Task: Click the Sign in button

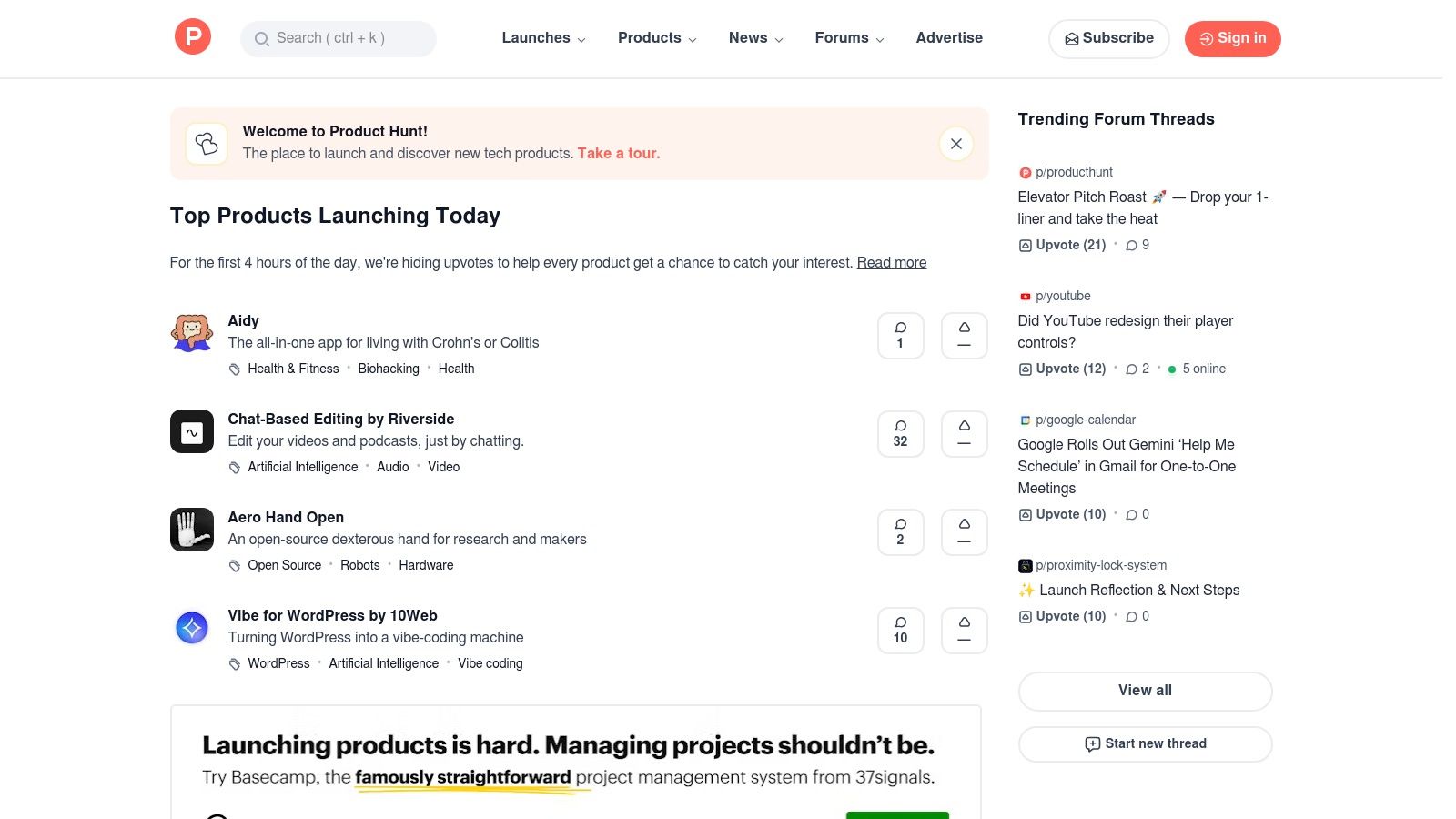Action: [x=1232, y=38]
